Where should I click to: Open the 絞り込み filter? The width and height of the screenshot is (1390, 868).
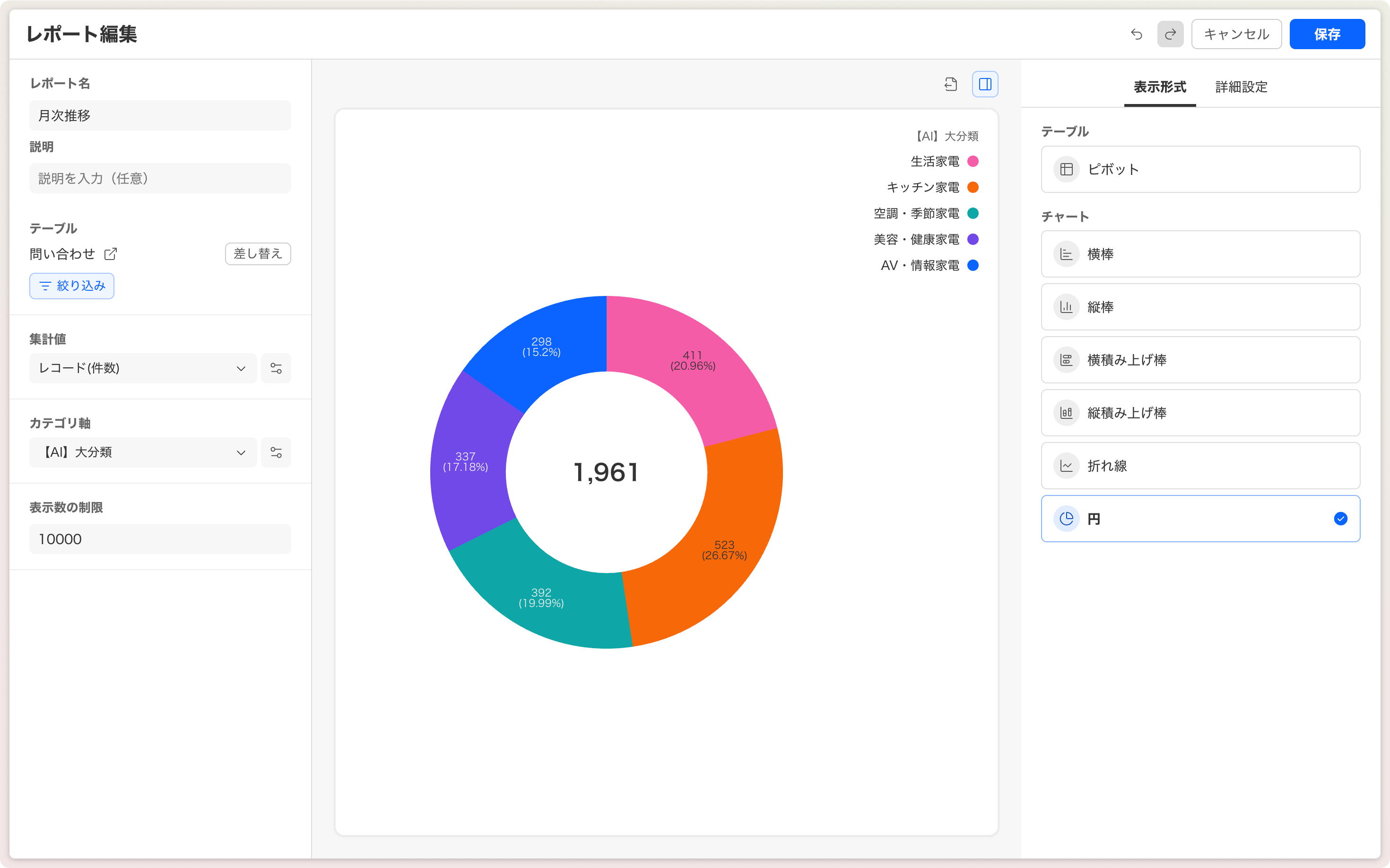click(x=72, y=286)
